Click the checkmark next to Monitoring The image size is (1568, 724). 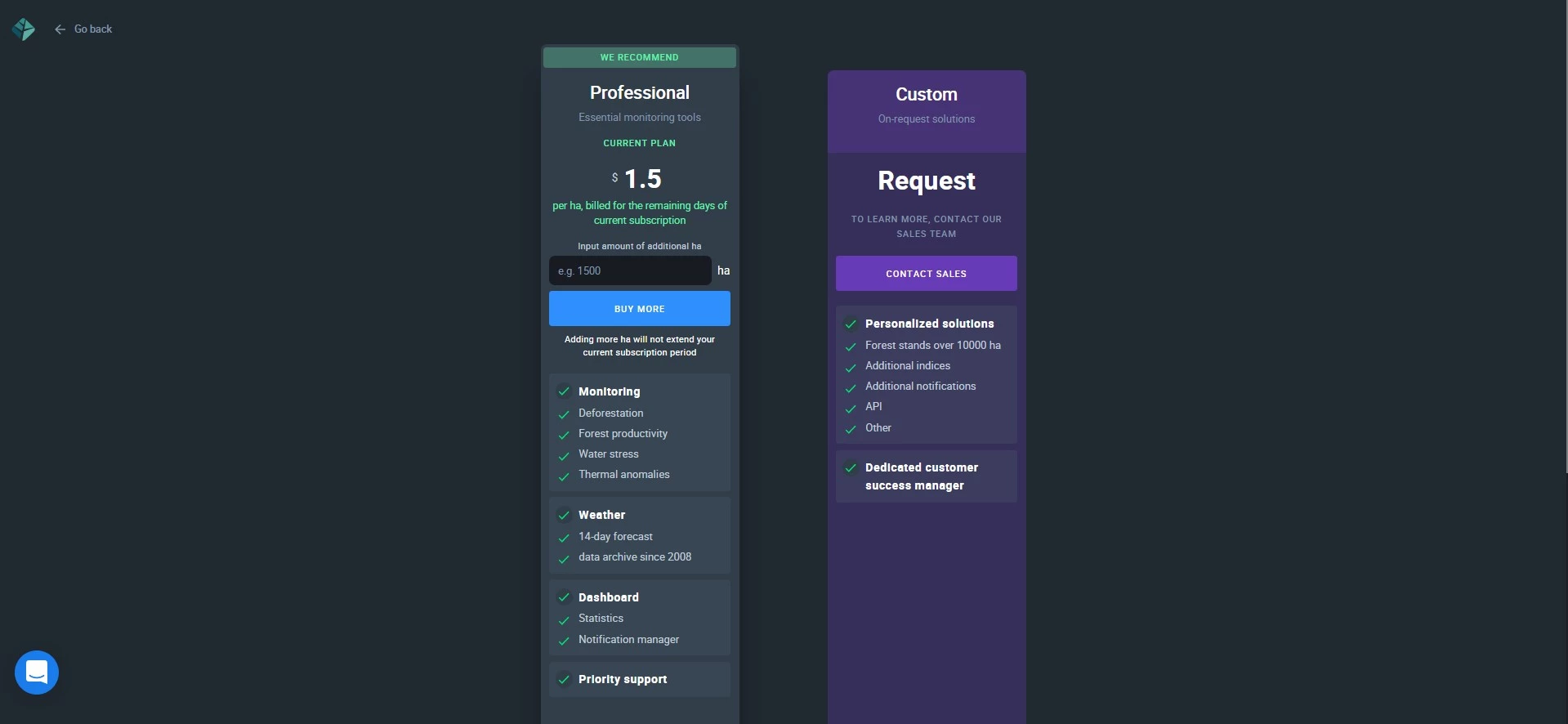coord(564,391)
